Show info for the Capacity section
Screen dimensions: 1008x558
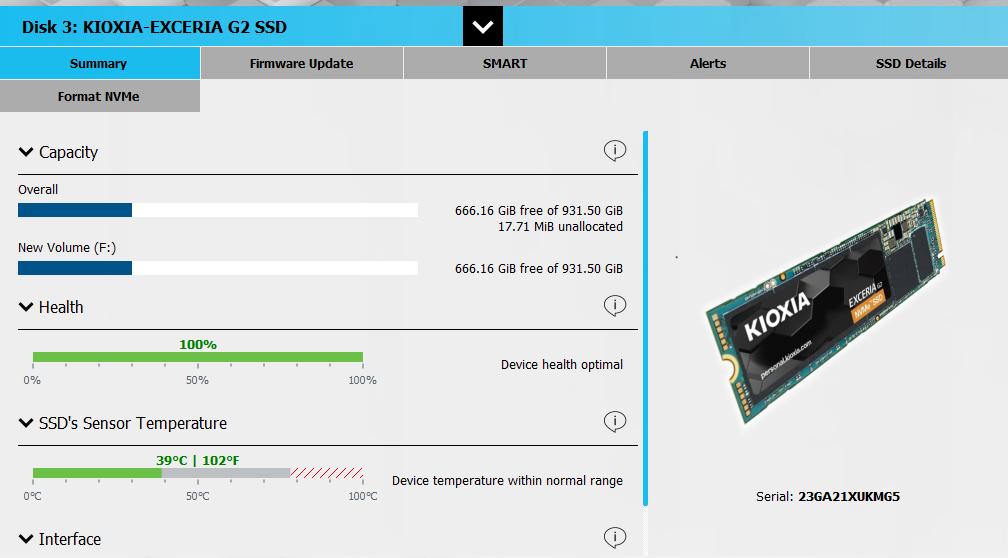615,150
